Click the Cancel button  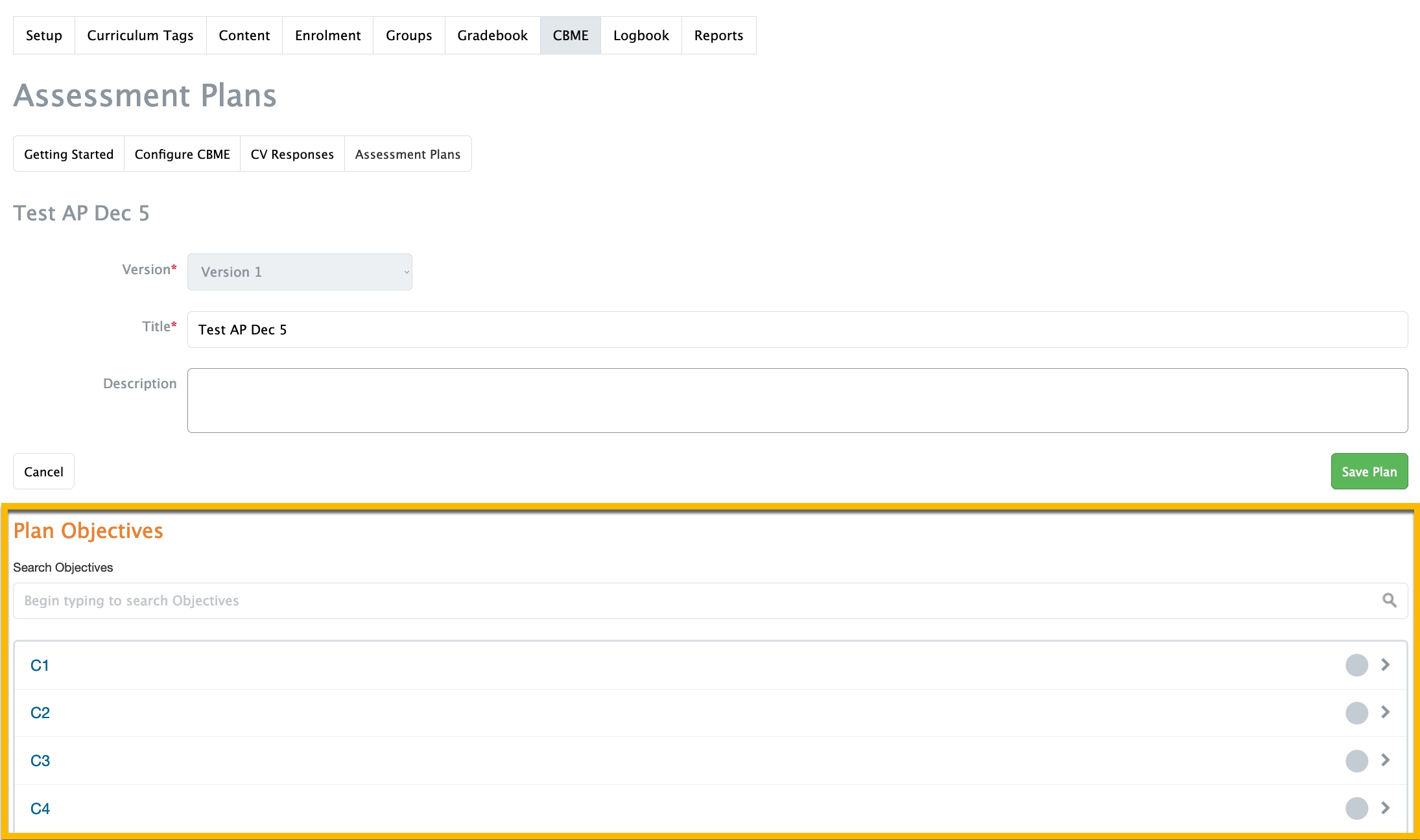(43, 472)
